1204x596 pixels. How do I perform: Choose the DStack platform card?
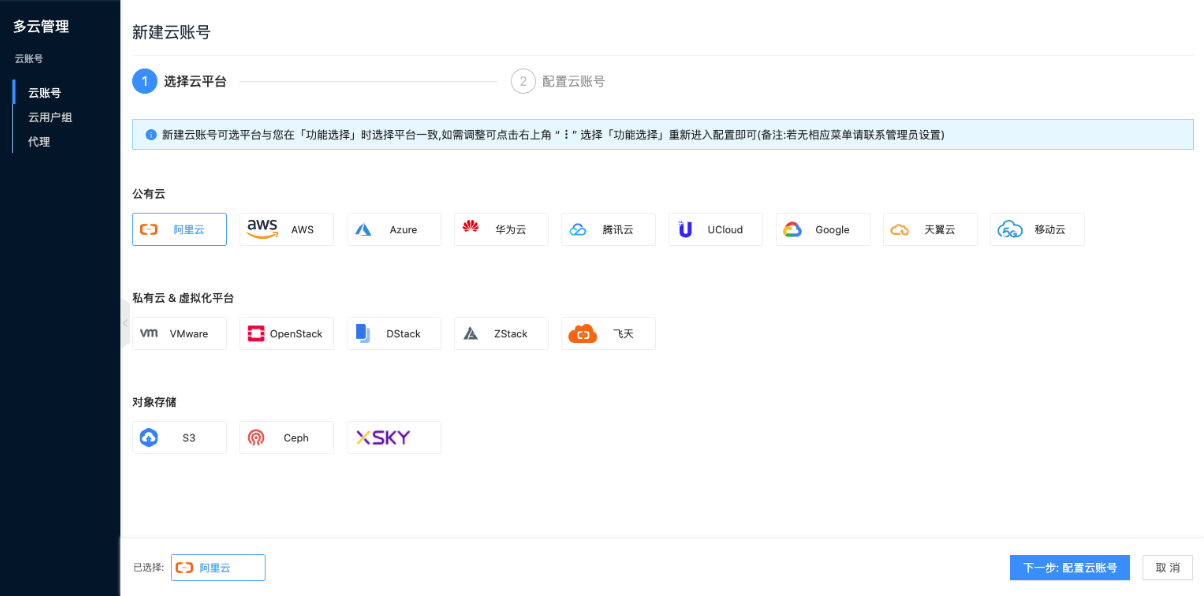(x=394, y=333)
